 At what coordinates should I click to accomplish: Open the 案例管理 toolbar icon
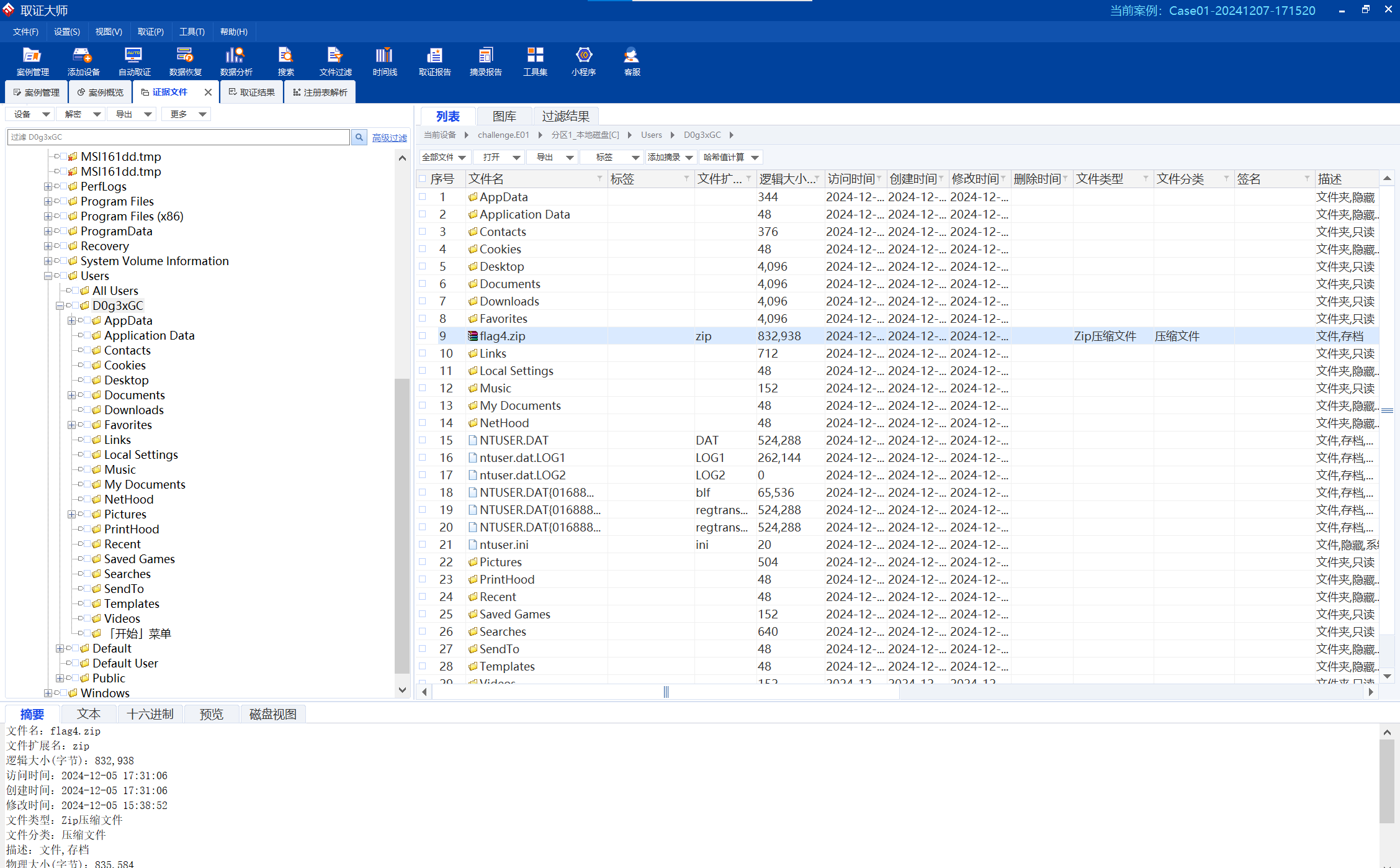32,61
